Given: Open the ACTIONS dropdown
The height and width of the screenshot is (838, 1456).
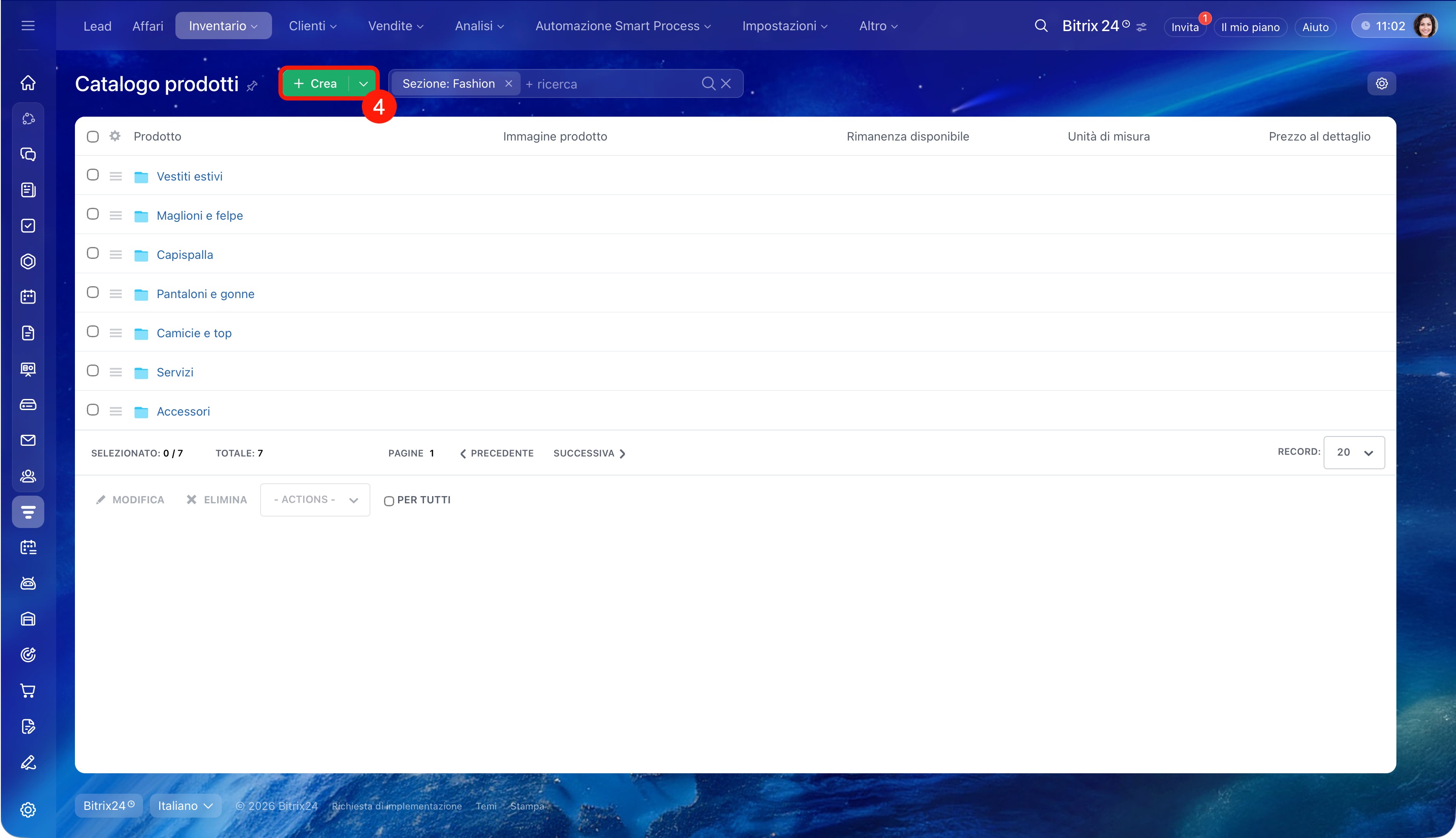Looking at the screenshot, I should click(315, 499).
